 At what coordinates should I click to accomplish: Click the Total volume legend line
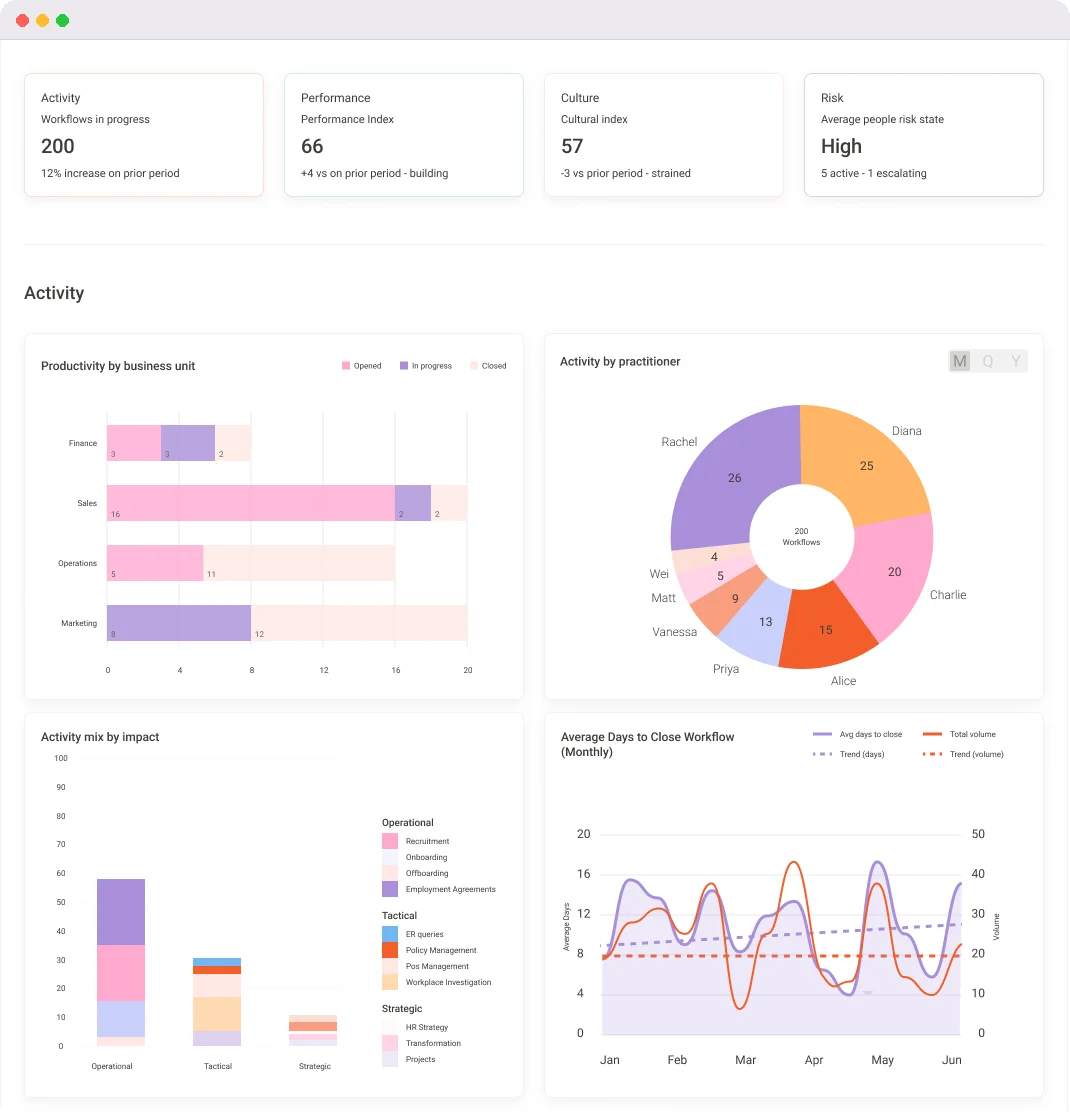click(x=932, y=734)
